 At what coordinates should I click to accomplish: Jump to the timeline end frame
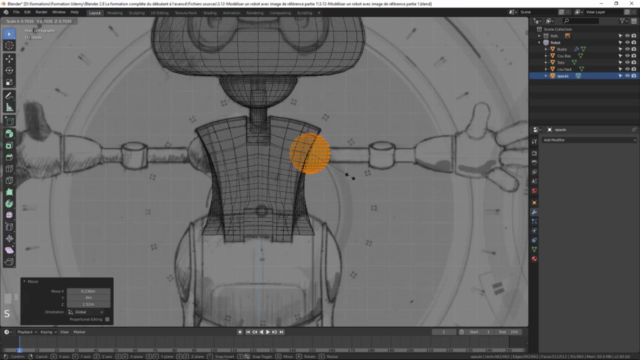[281, 332]
